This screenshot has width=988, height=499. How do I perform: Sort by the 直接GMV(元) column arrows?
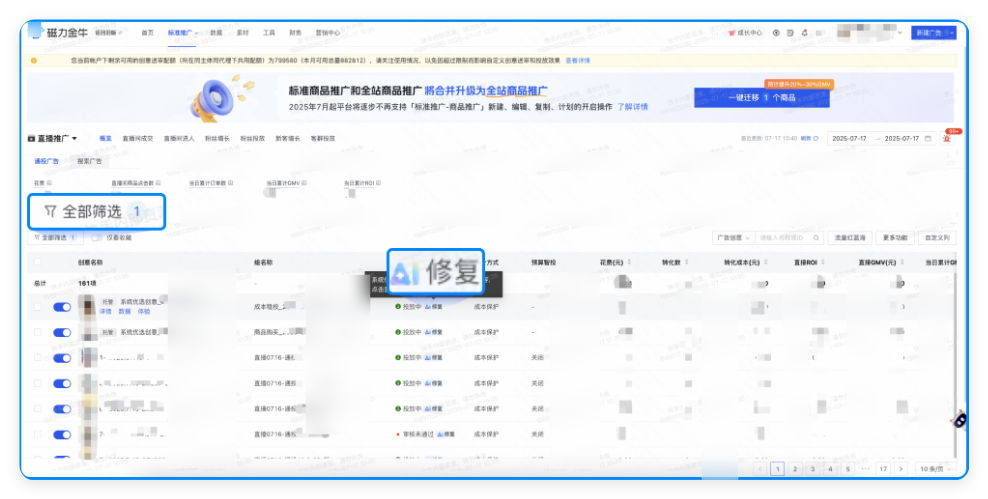[x=902, y=263]
